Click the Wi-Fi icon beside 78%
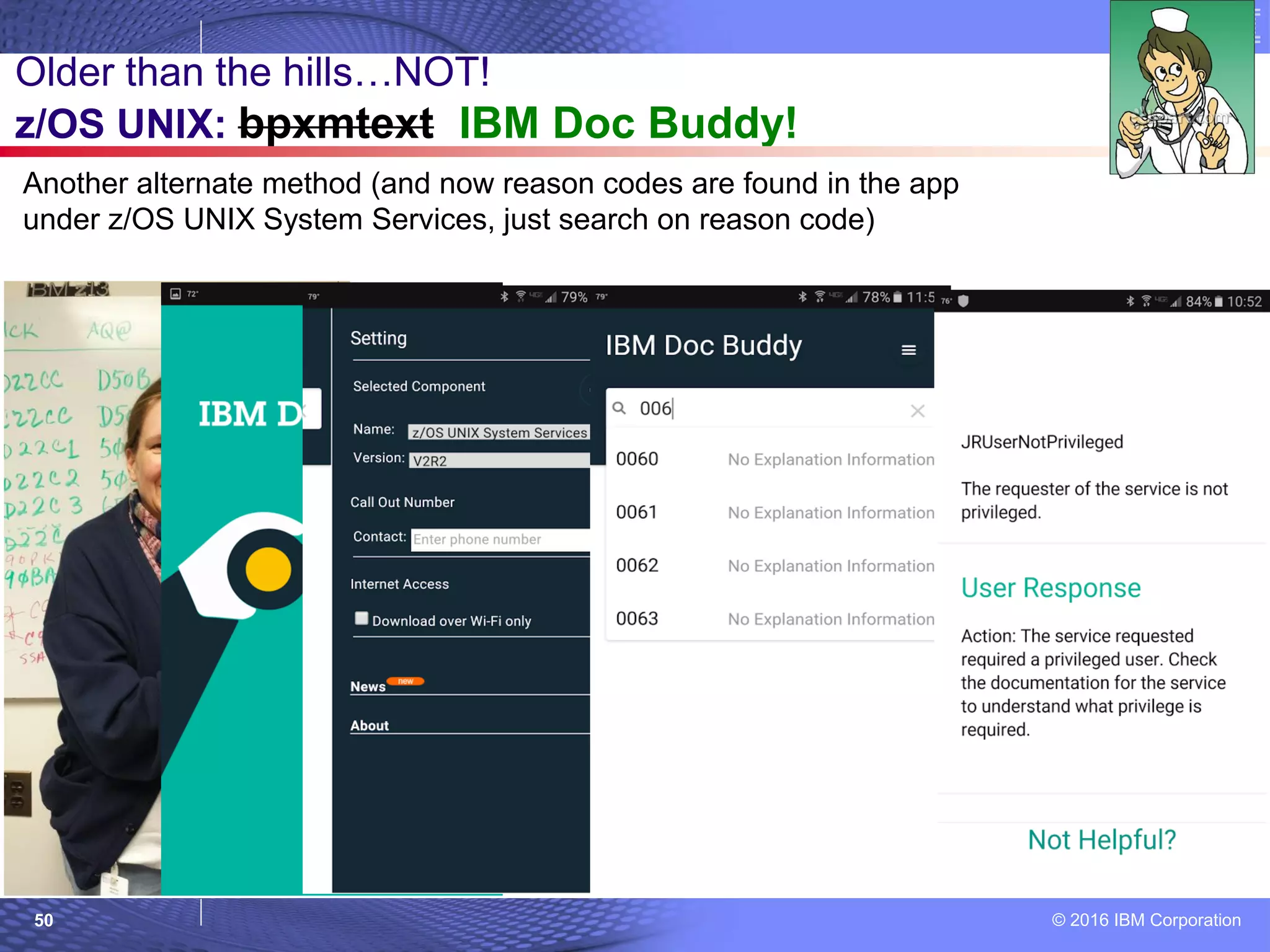Viewport: 1270px width, 952px height. point(820,297)
